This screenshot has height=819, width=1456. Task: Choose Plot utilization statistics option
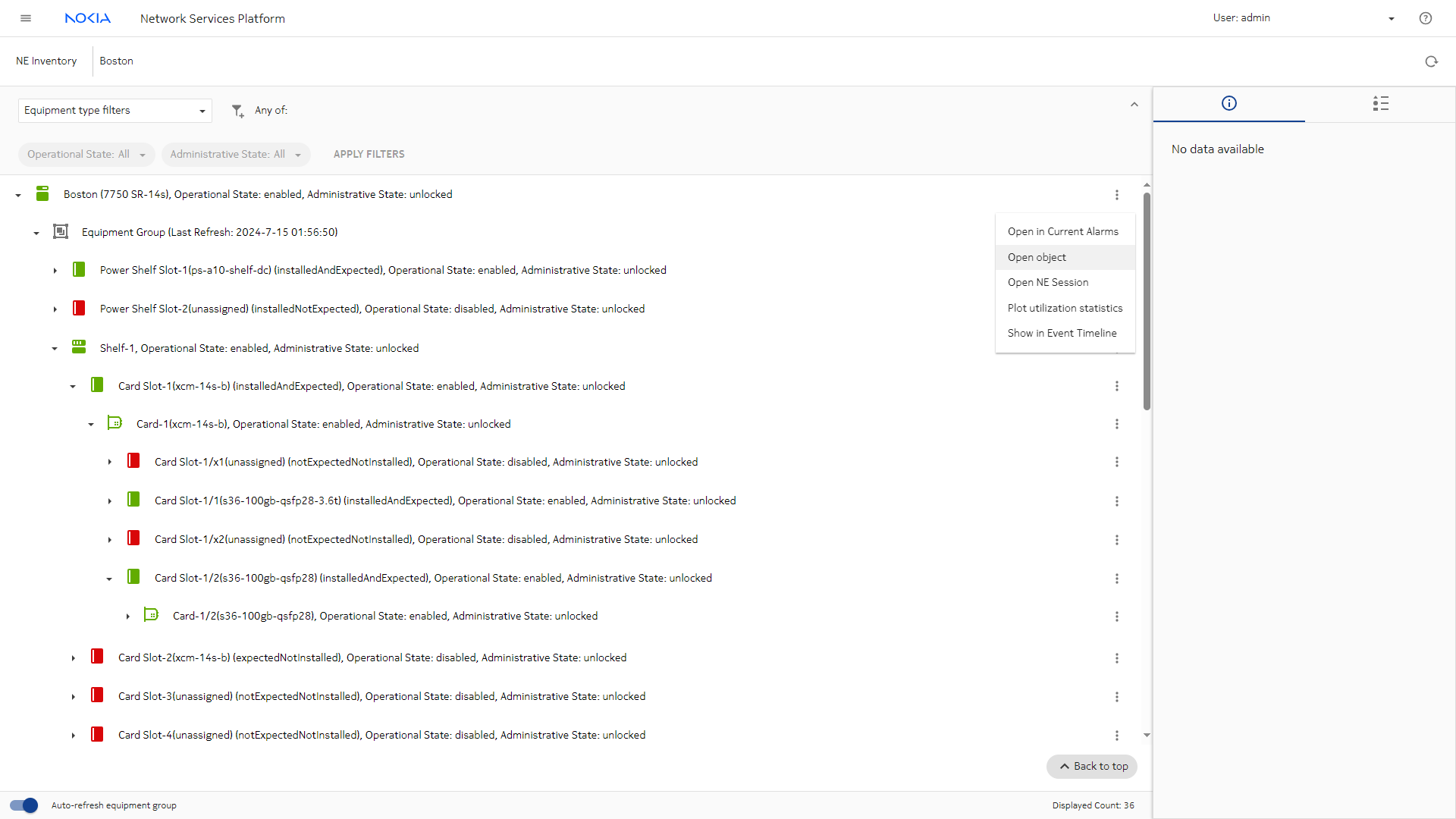coord(1064,308)
